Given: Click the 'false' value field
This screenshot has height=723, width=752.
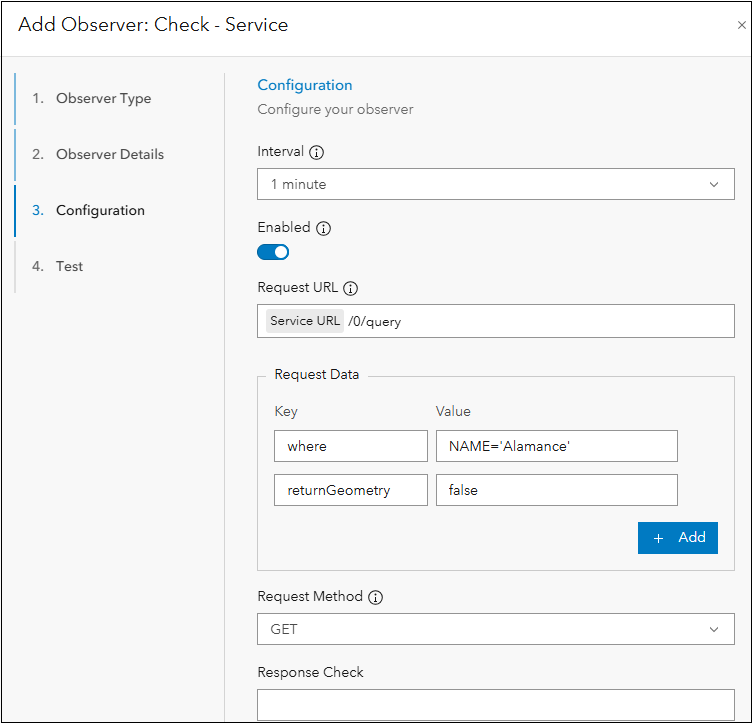Looking at the screenshot, I should [556, 490].
